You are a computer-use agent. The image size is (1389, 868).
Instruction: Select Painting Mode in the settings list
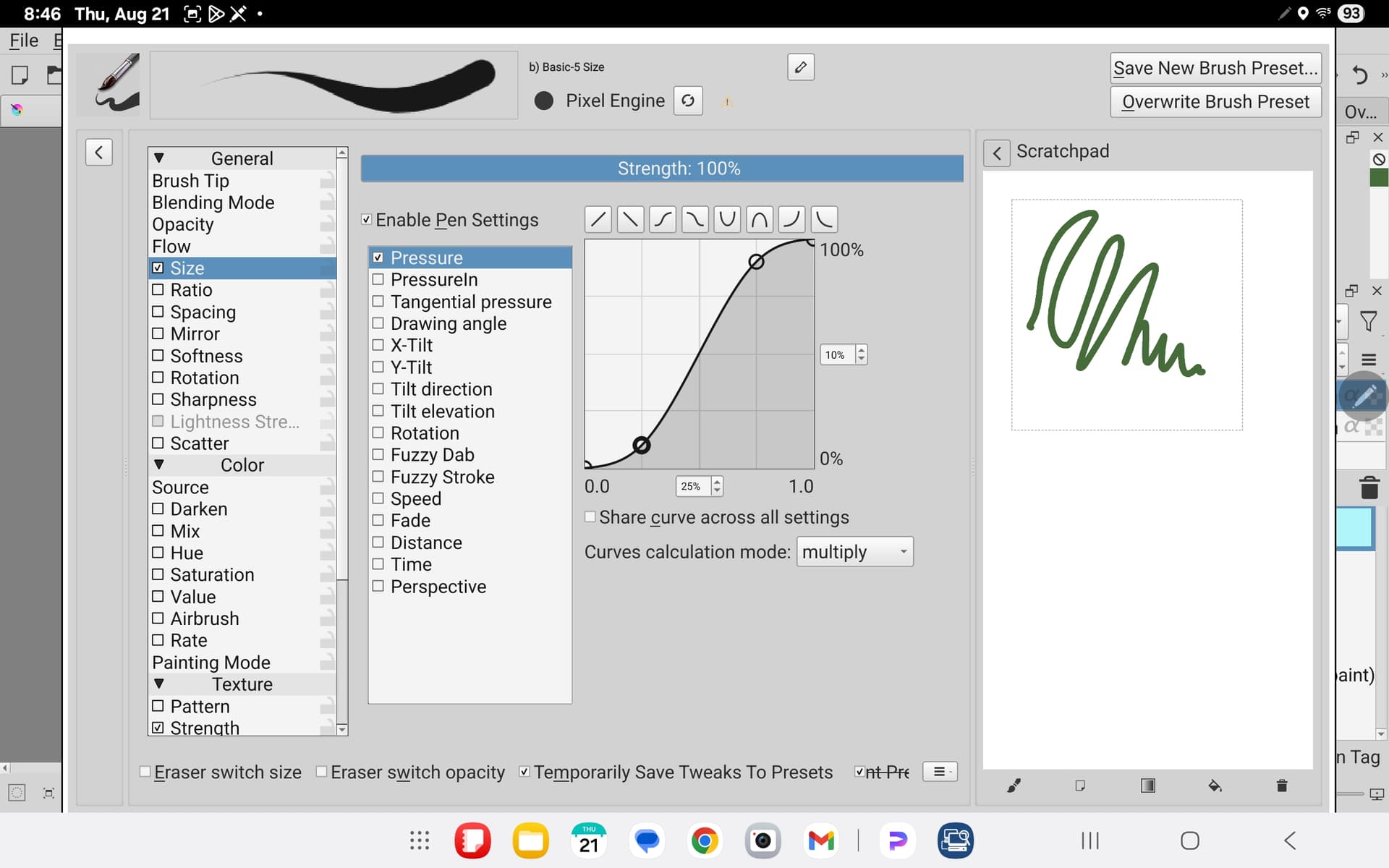click(x=242, y=663)
